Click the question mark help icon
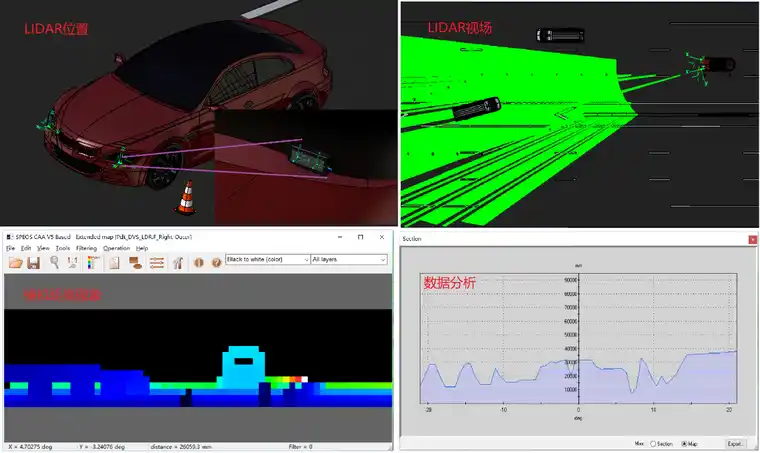The height and width of the screenshot is (453, 760). click(x=215, y=263)
